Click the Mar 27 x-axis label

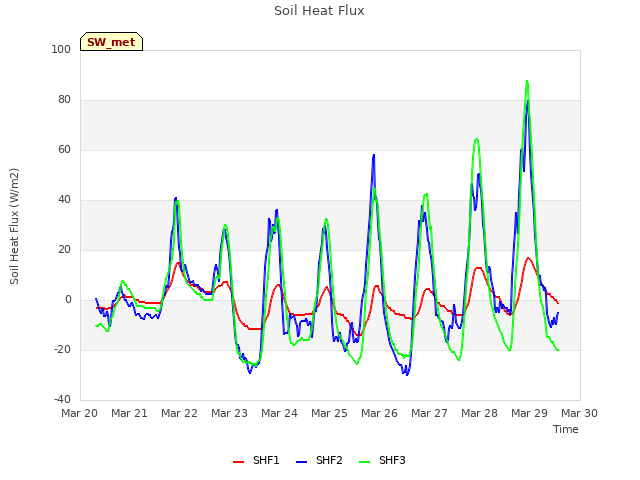coord(429,413)
